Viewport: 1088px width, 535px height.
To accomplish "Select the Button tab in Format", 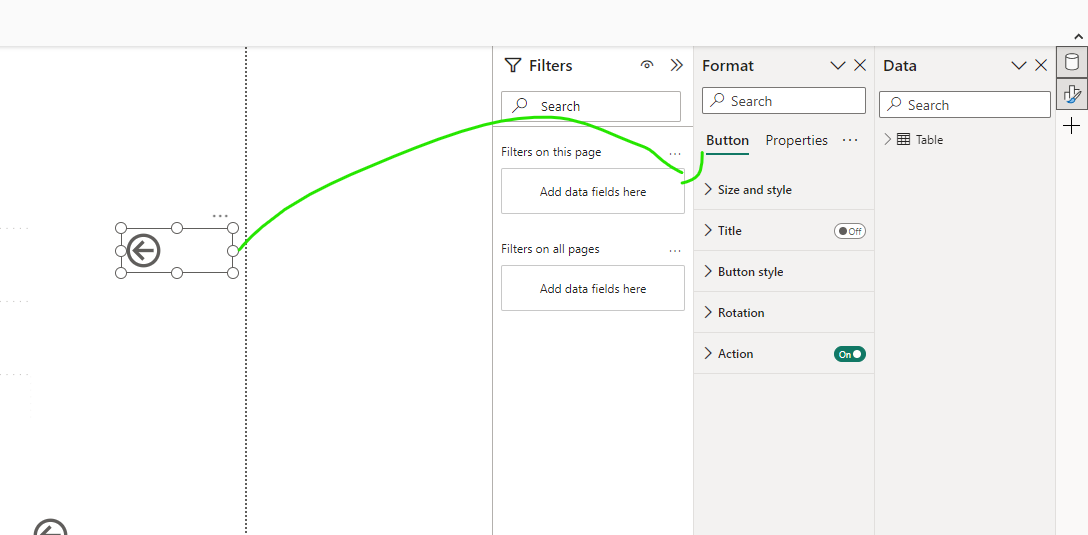I will (x=727, y=140).
